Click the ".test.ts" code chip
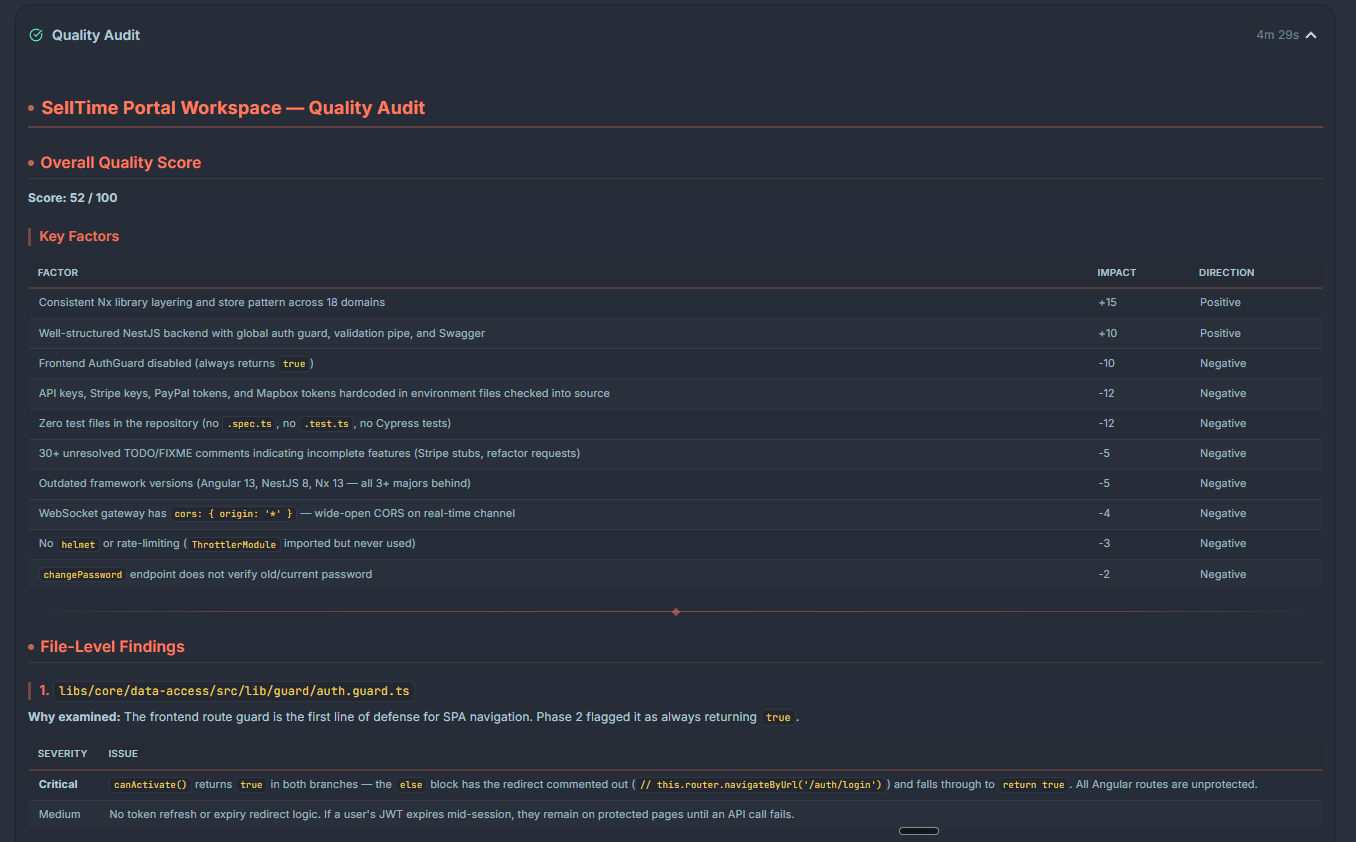The width and height of the screenshot is (1356, 842). (x=327, y=424)
